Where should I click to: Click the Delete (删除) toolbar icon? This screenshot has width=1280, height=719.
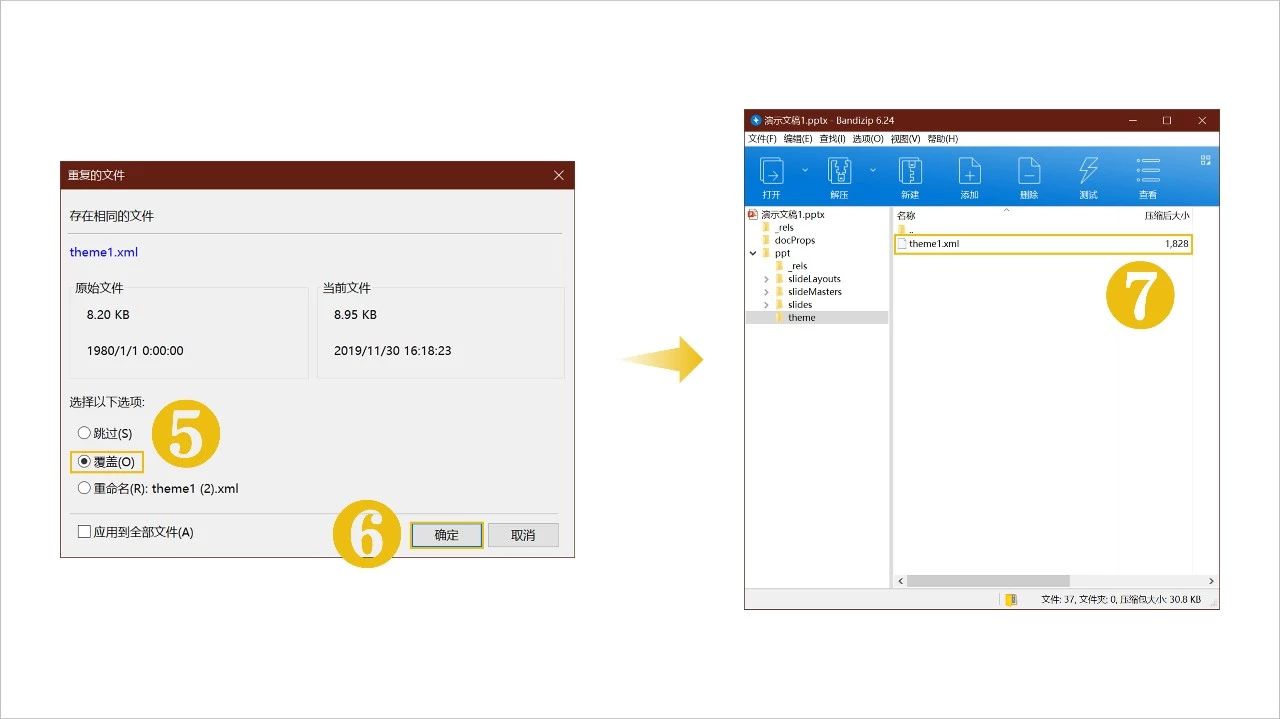[x=1029, y=170]
